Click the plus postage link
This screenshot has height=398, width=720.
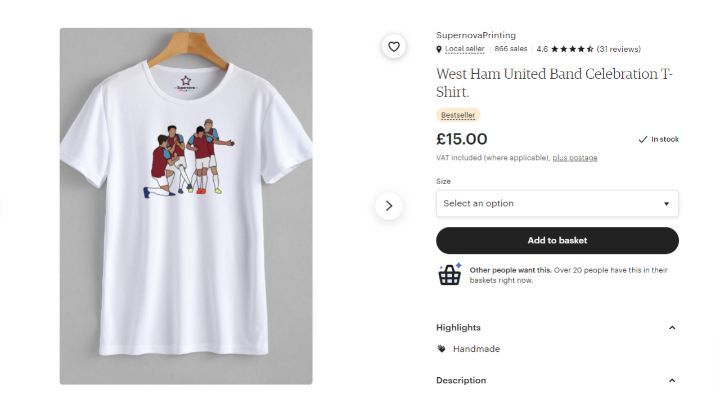(575, 158)
